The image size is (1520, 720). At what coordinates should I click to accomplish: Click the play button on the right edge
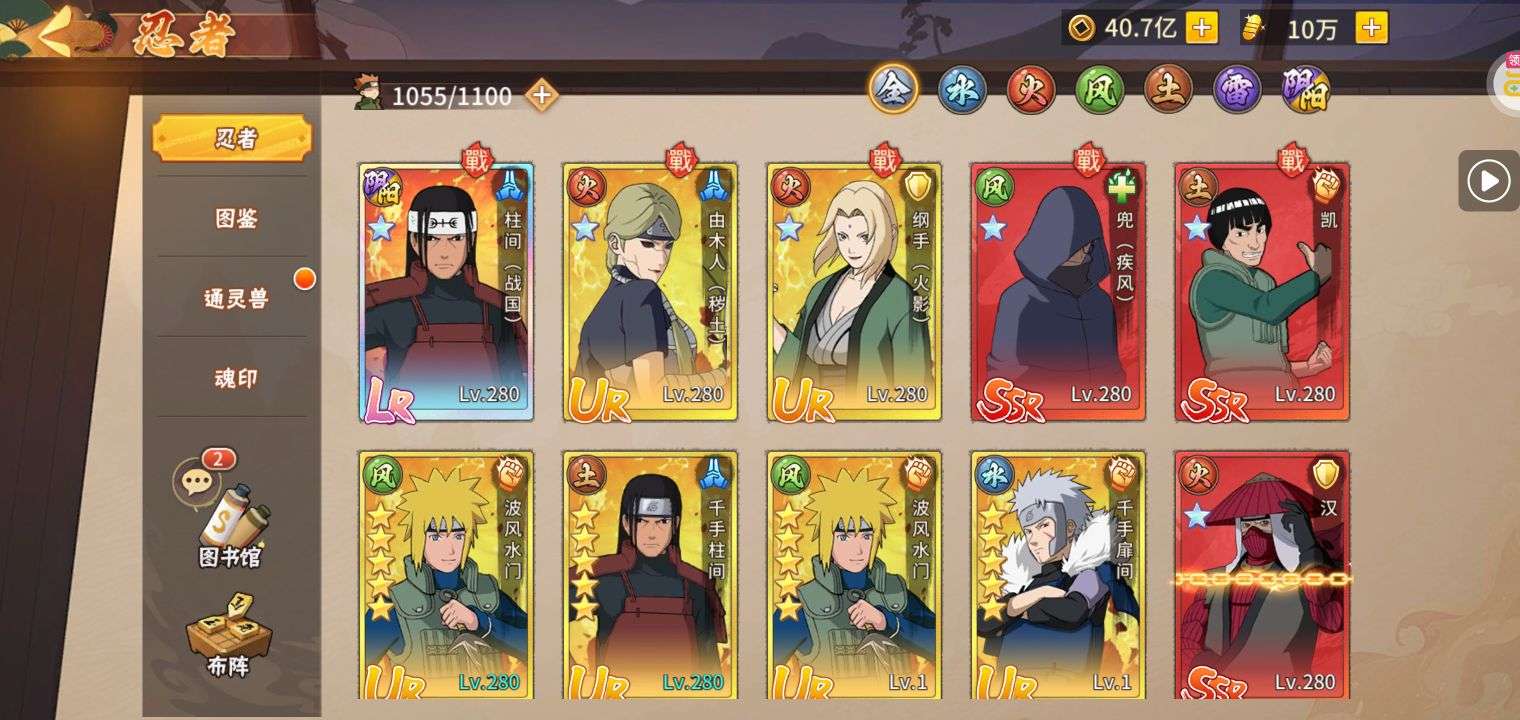(1488, 181)
